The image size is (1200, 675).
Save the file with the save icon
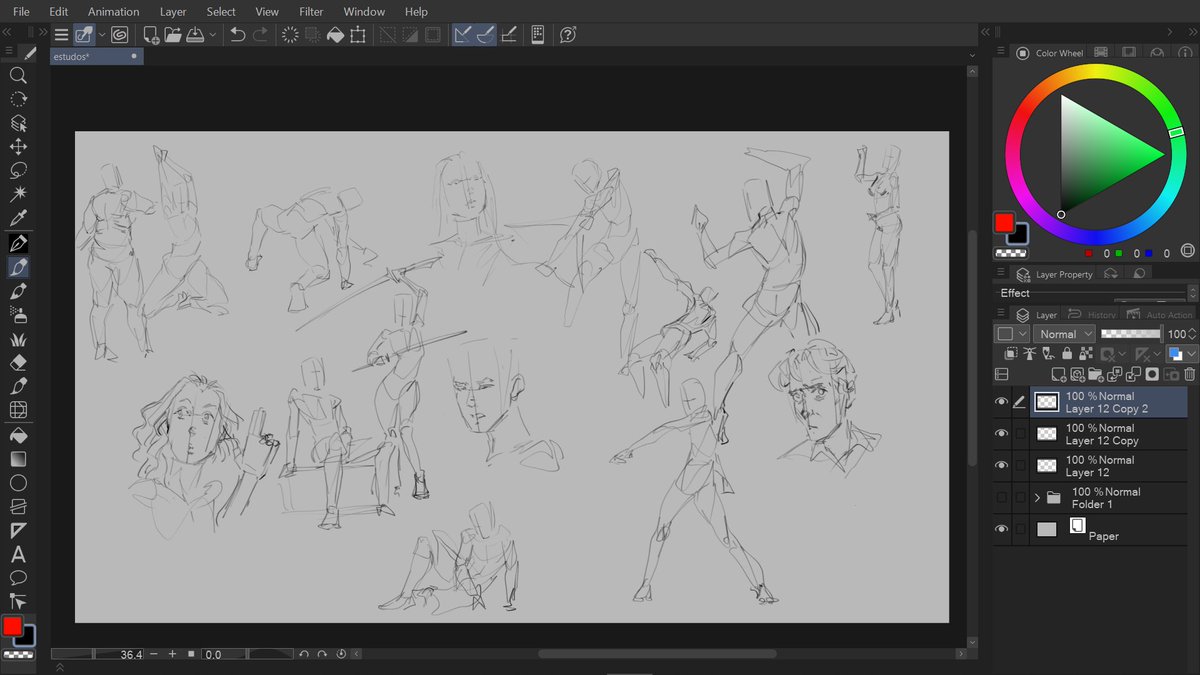(194, 35)
